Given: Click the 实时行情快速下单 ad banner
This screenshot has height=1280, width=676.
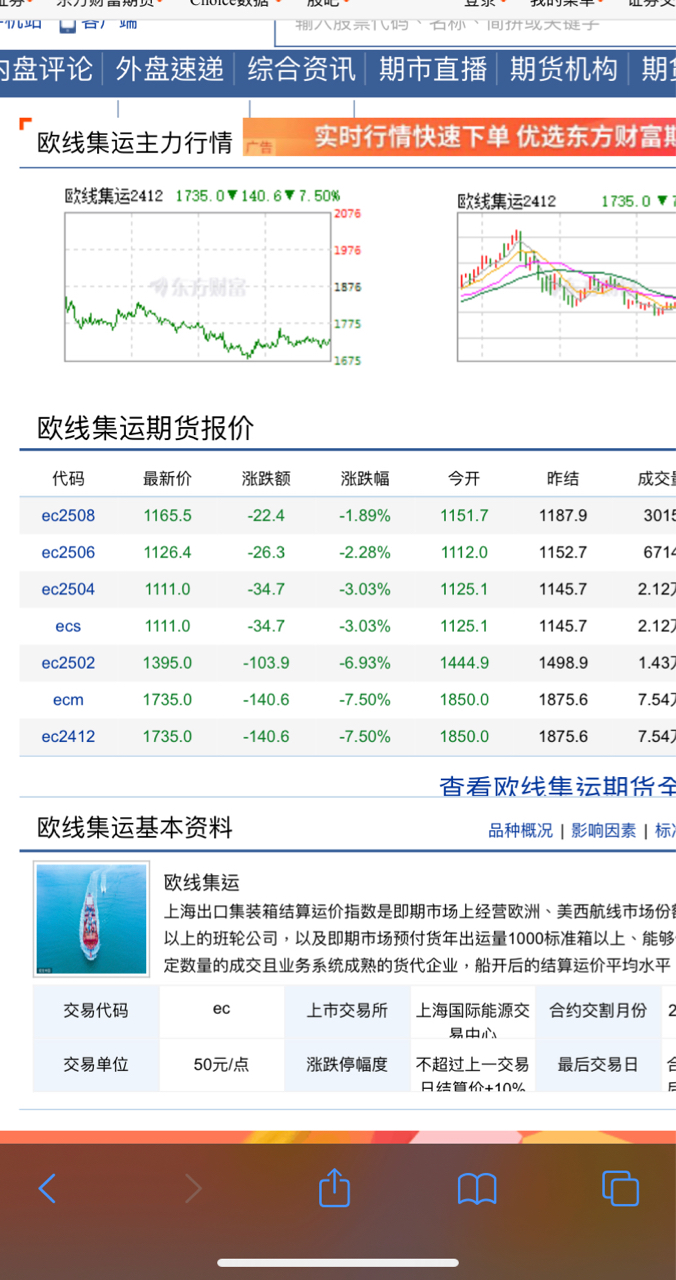Looking at the screenshot, I should 459,137.
